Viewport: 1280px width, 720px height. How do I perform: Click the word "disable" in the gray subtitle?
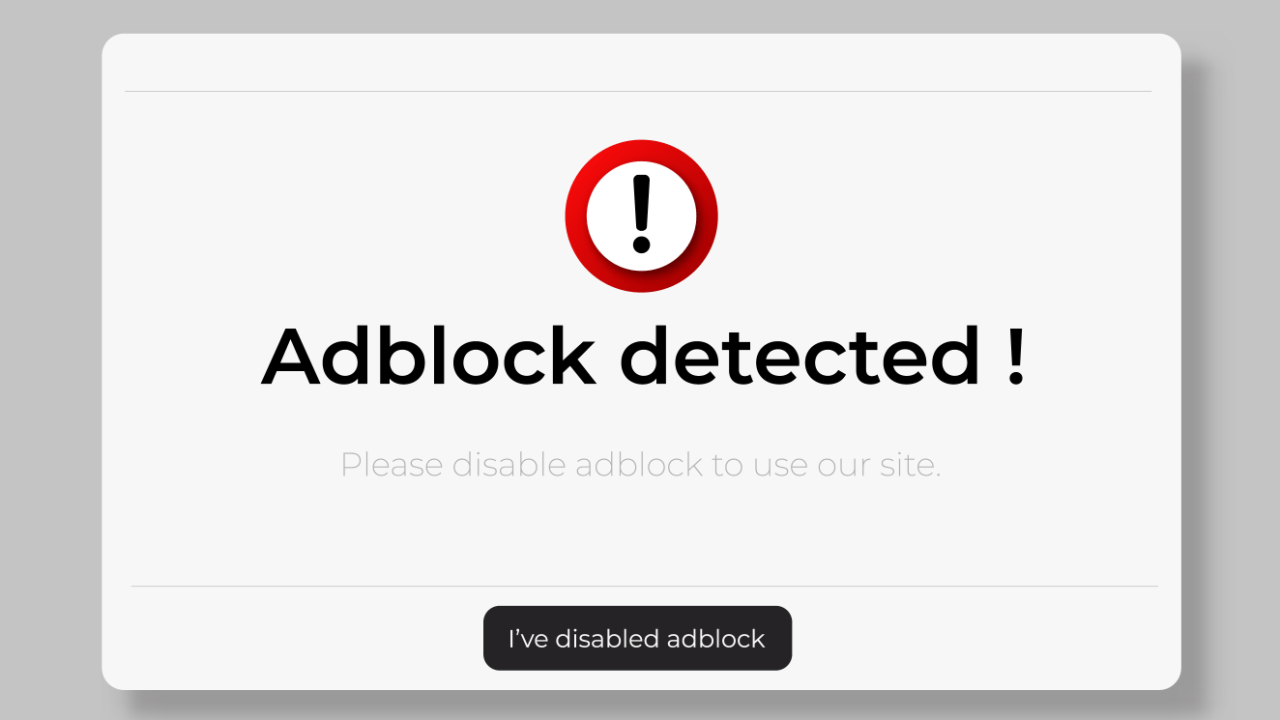(x=509, y=465)
